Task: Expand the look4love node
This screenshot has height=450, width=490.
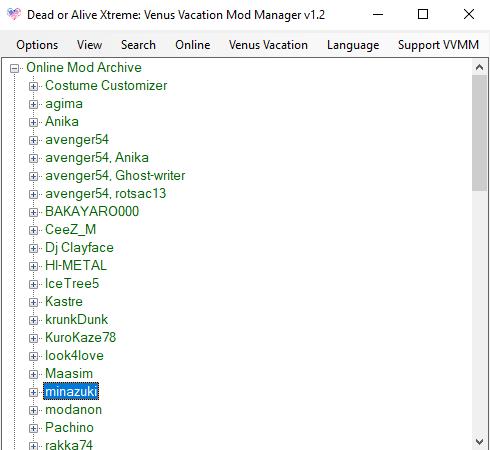Action: [x=33, y=356]
